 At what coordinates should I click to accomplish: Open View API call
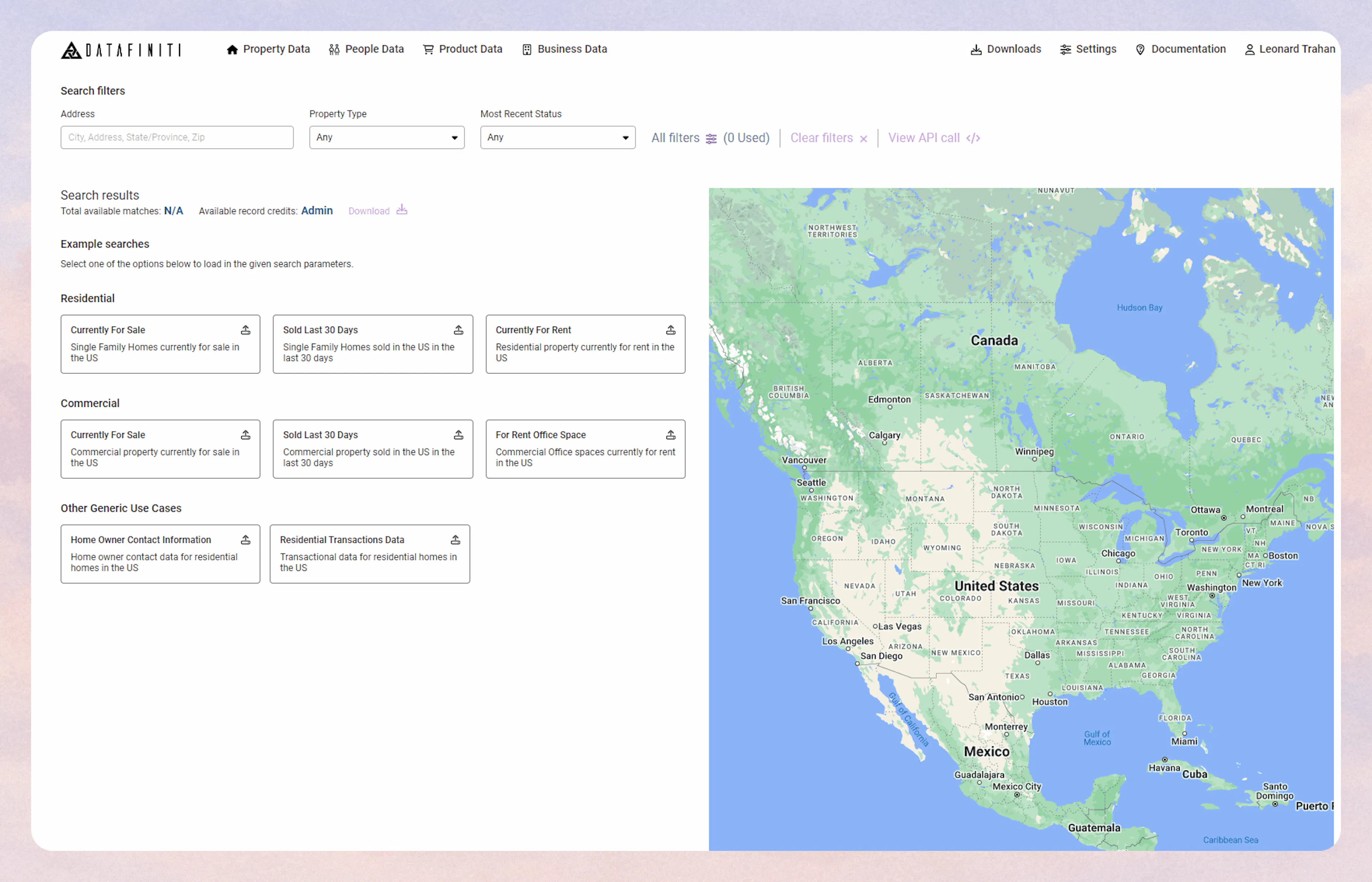coord(933,138)
